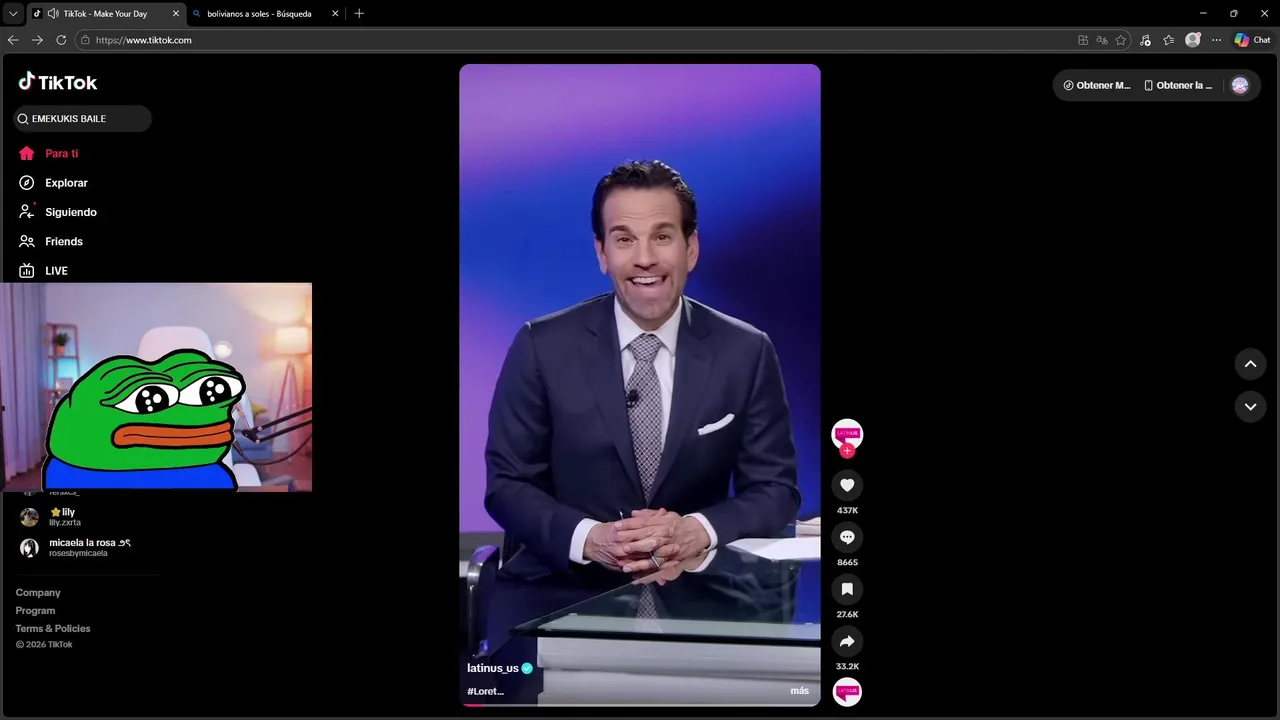Mute tab via the speaker icon
1280x720 pixels.
(52, 14)
